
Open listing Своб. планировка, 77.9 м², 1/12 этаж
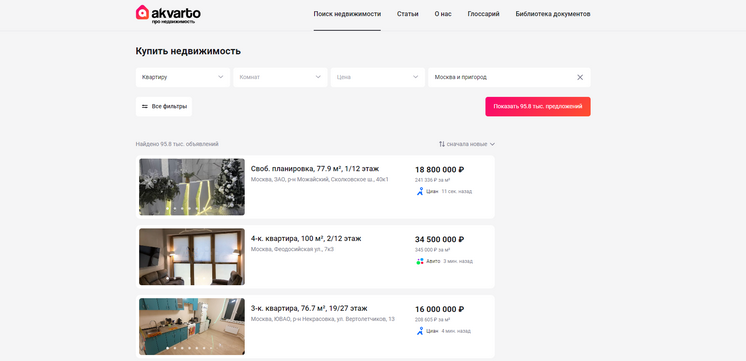315,169
